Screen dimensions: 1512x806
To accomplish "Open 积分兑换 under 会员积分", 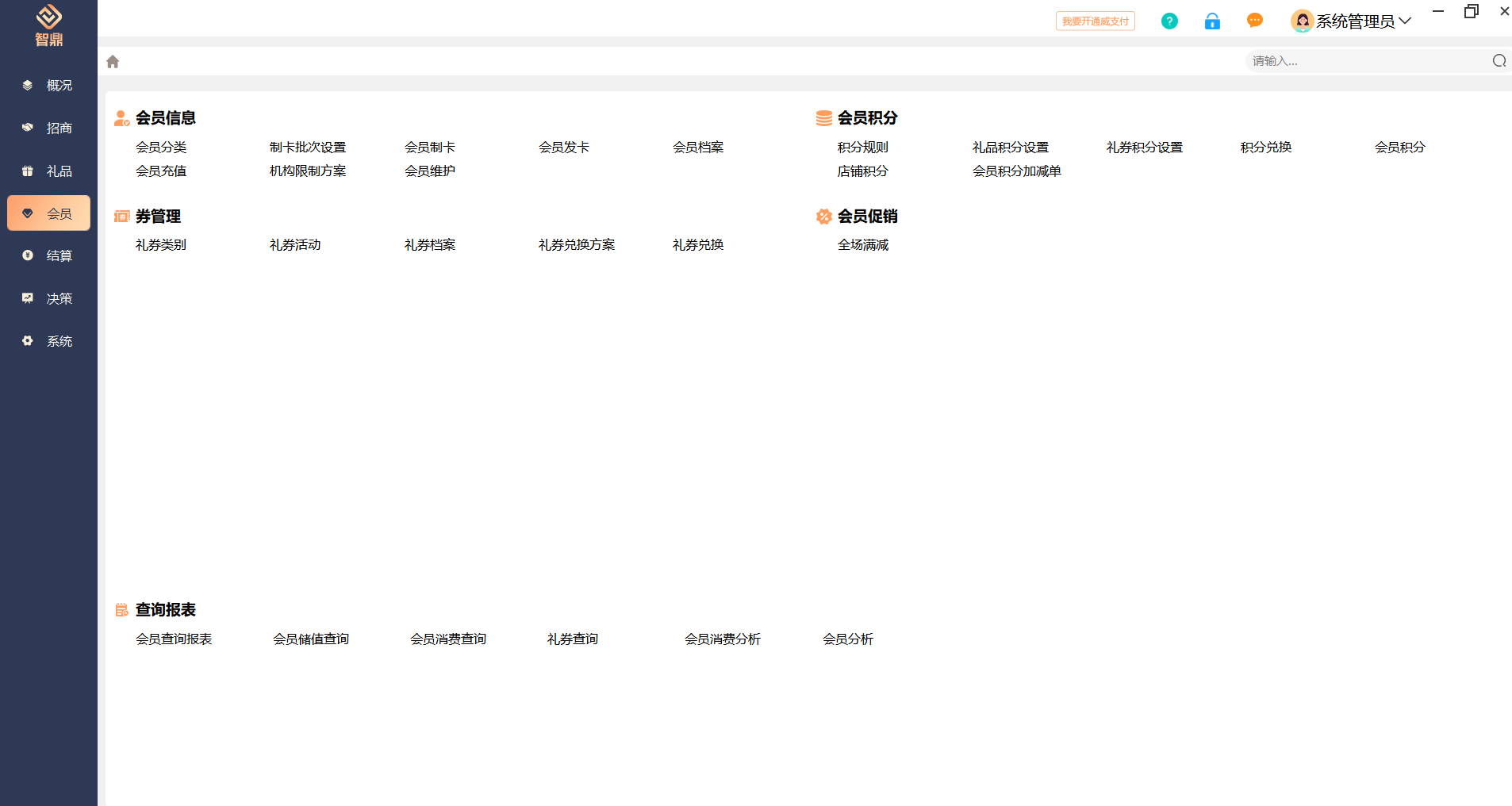I will (1265, 148).
